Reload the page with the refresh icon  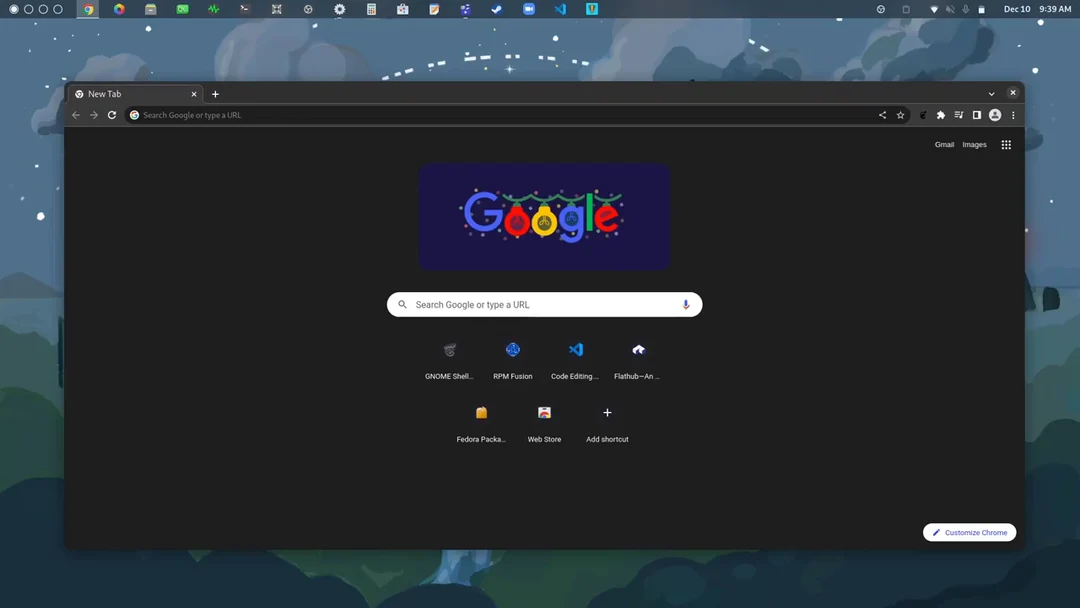(112, 114)
